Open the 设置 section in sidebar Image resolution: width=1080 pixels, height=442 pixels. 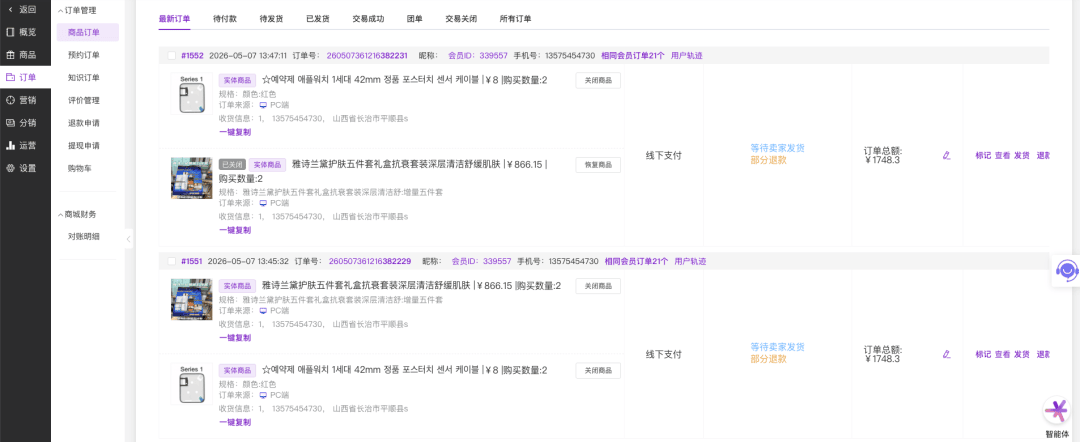(21, 168)
